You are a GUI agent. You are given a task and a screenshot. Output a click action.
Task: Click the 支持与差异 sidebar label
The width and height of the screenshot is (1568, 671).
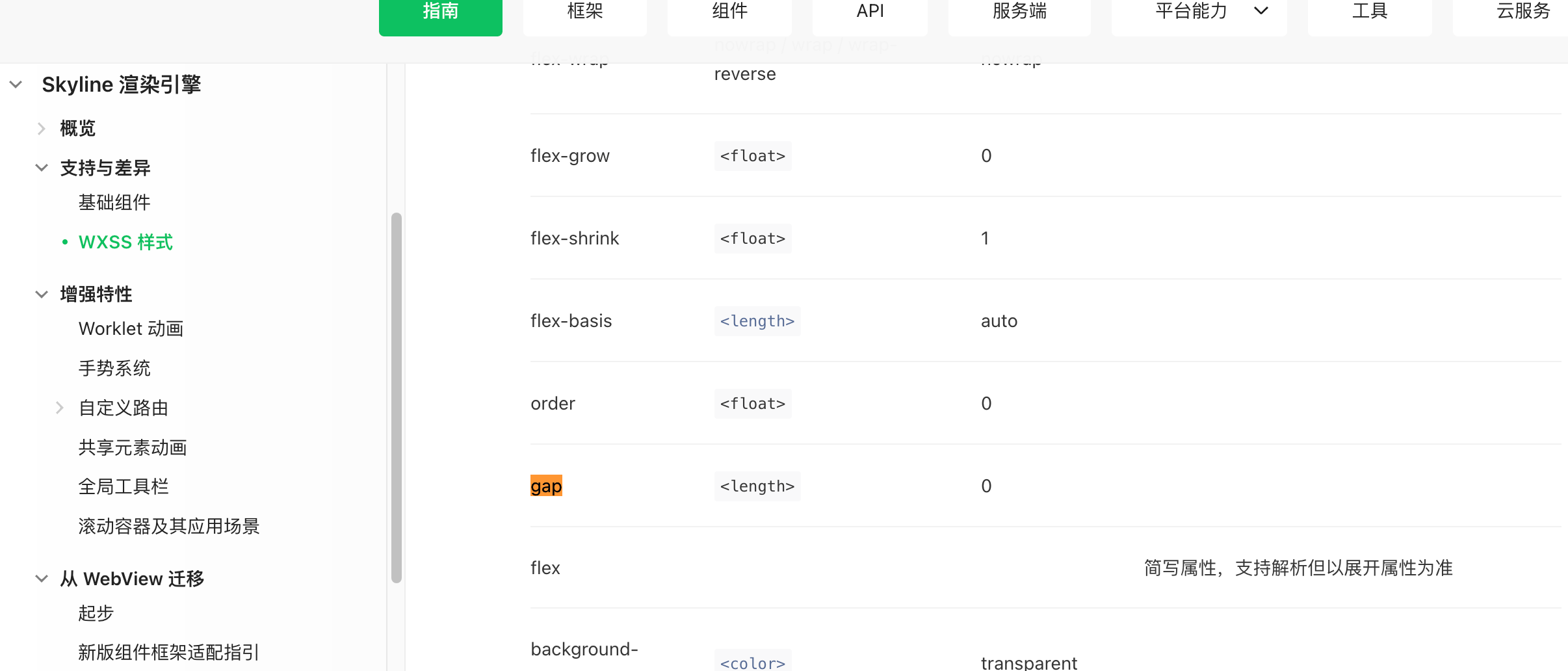pos(105,168)
